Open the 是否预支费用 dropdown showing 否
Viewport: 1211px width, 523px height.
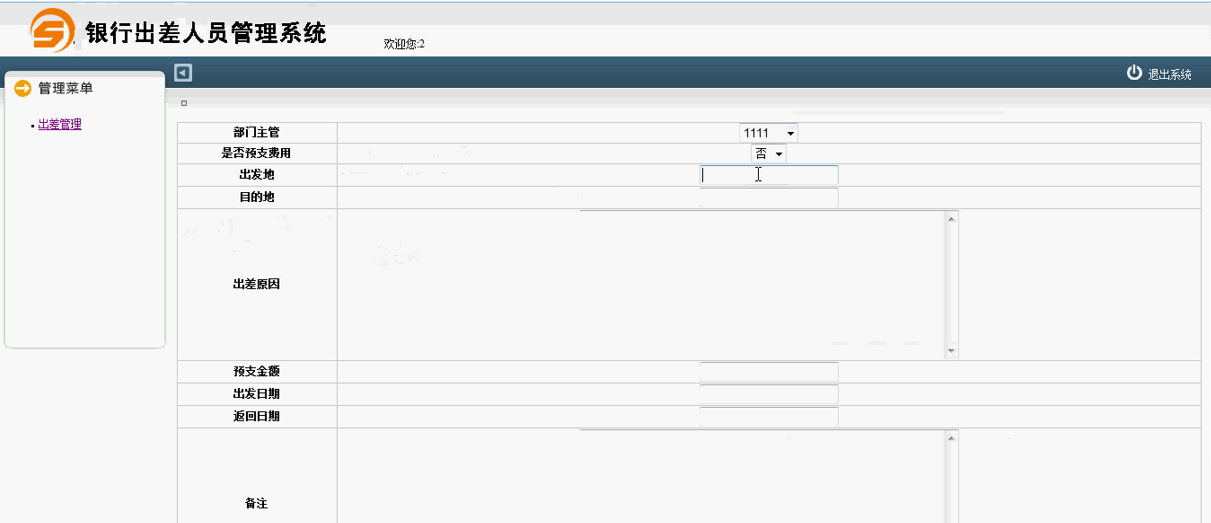coord(769,154)
